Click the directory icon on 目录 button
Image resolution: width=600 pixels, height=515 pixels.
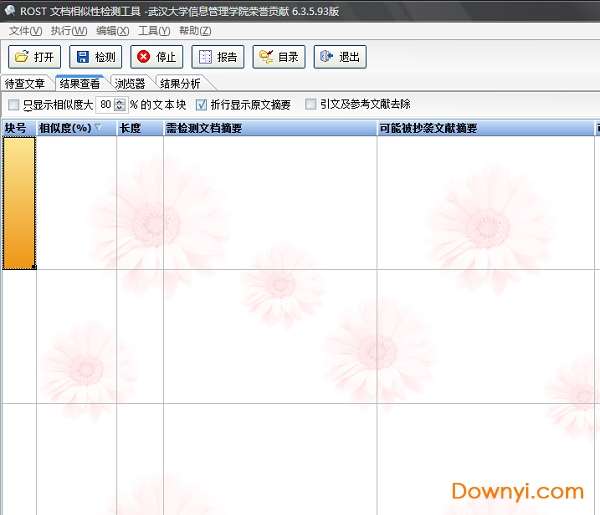click(x=266, y=57)
